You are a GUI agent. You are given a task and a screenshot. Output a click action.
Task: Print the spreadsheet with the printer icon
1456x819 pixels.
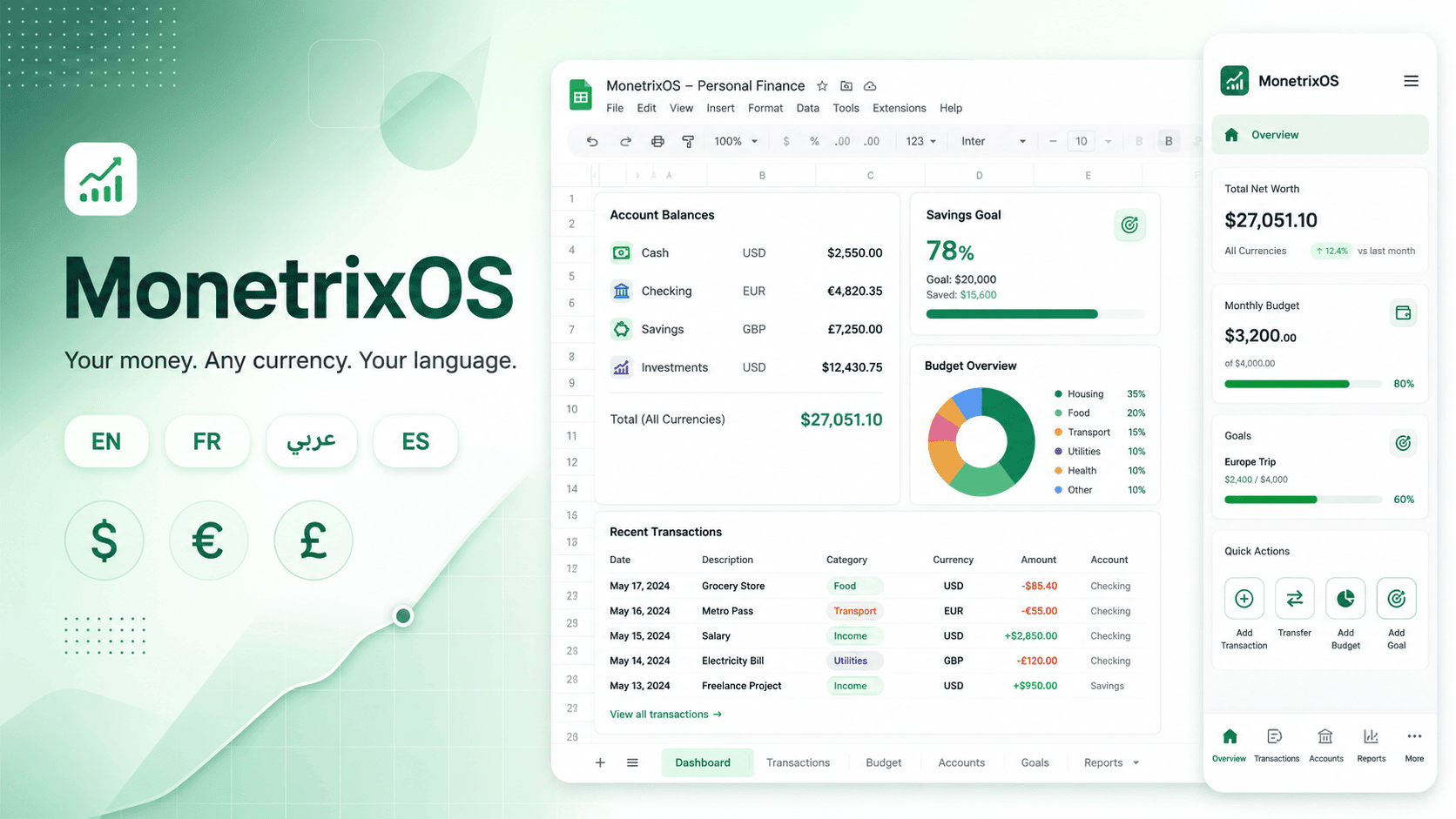click(x=657, y=141)
